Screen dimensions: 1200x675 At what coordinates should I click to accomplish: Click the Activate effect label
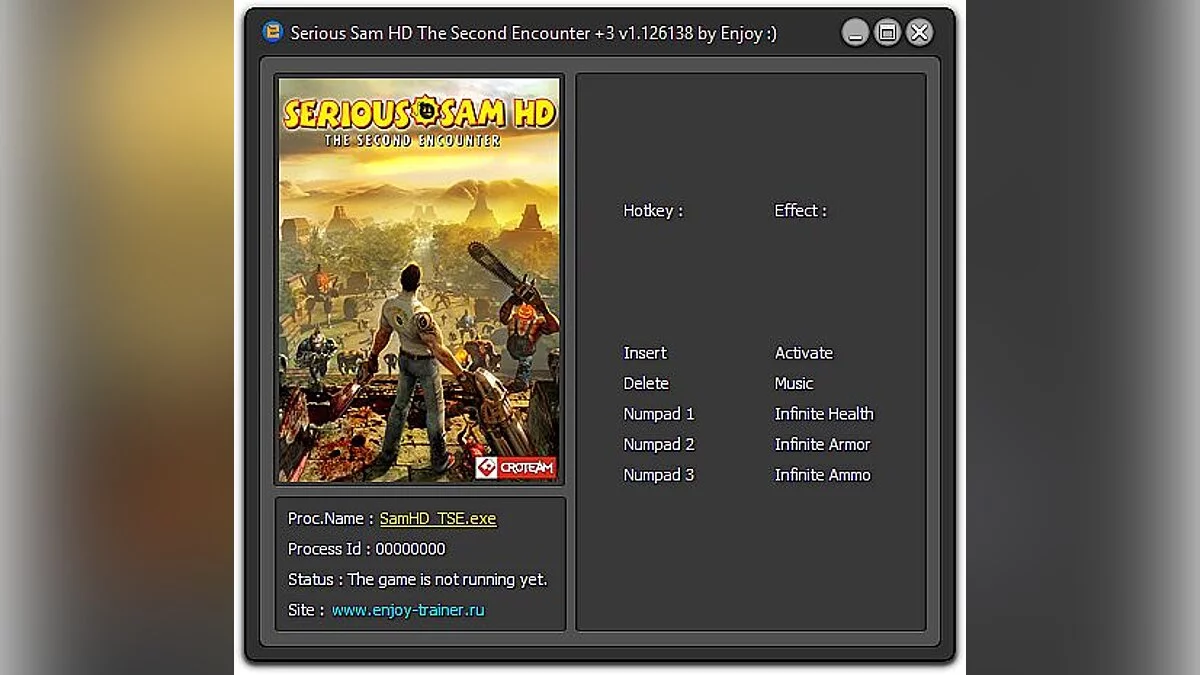(x=804, y=353)
